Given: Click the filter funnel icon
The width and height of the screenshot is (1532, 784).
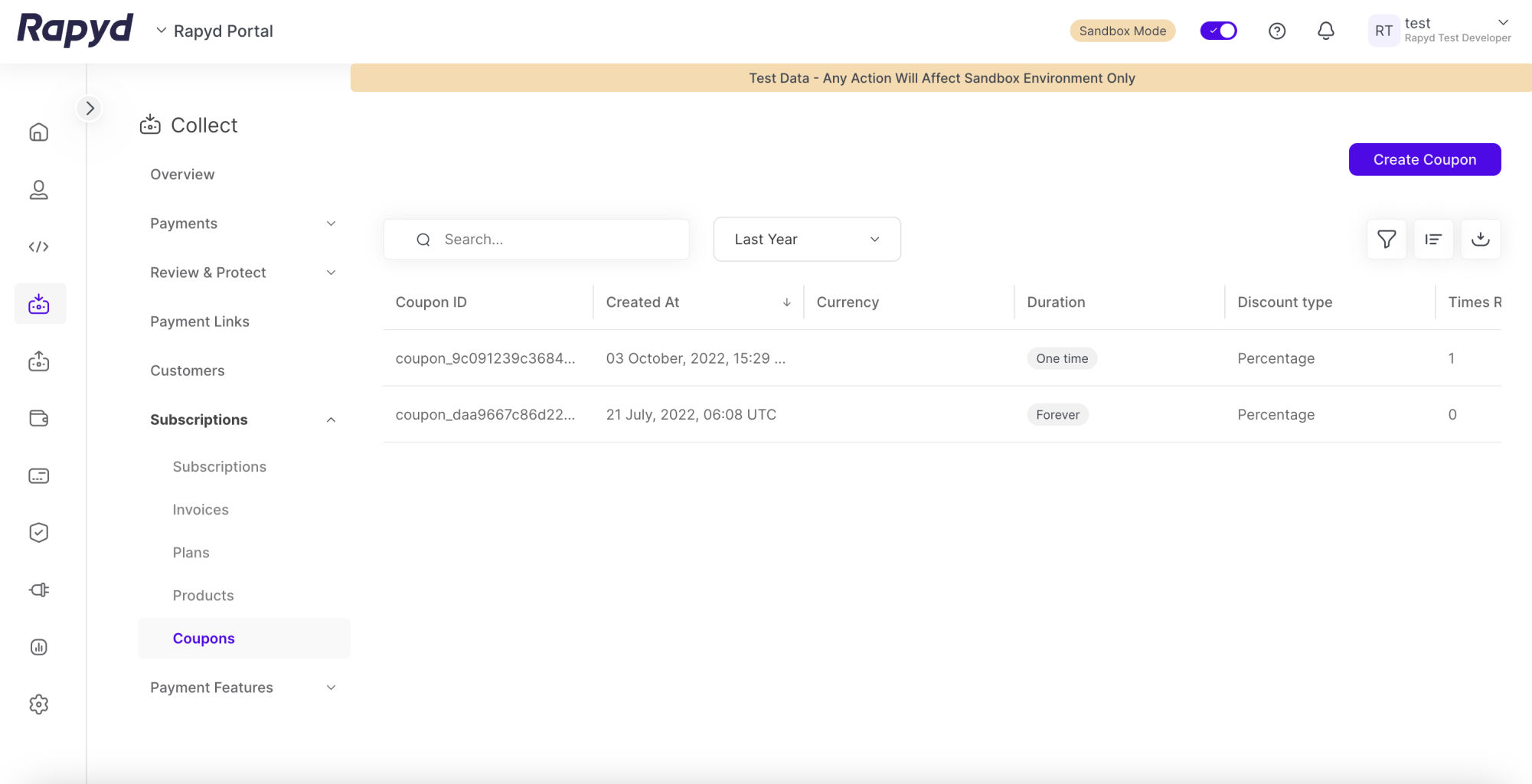Looking at the screenshot, I should (x=1386, y=240).
